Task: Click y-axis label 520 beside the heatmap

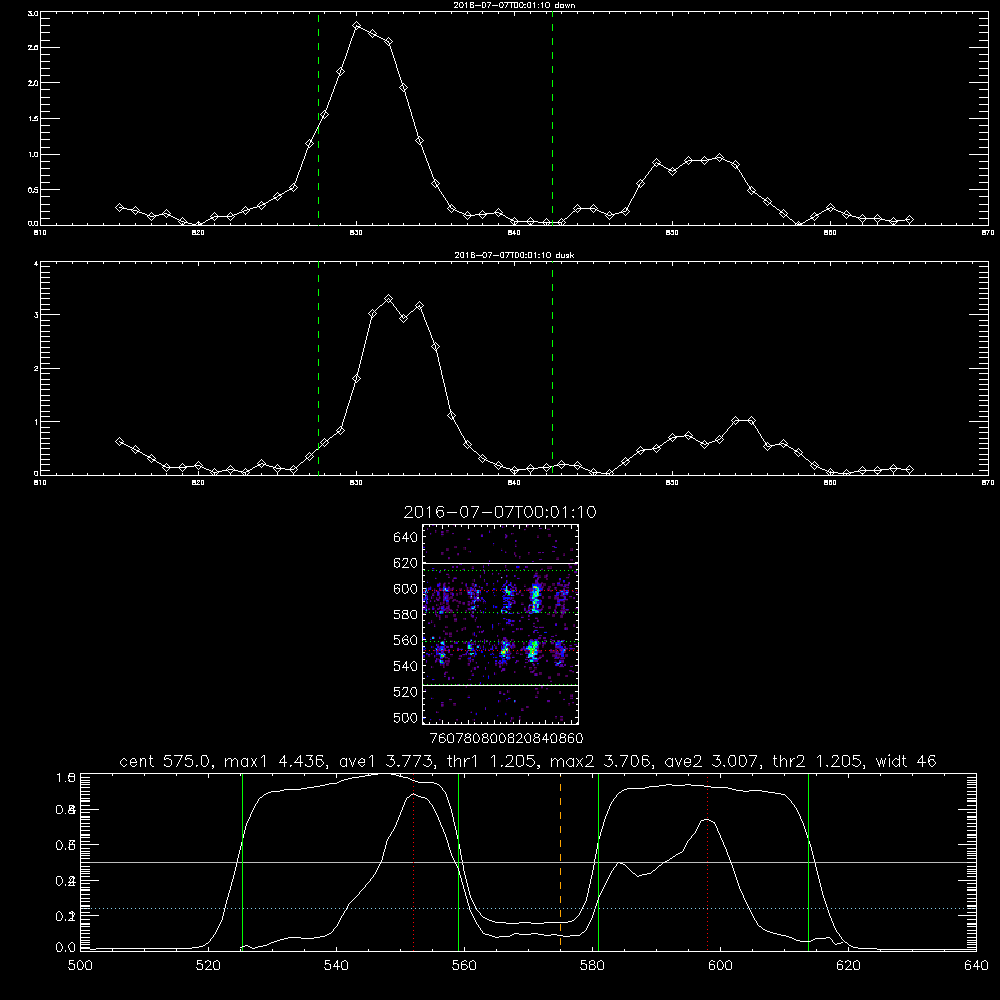Action: pos(406,692)
